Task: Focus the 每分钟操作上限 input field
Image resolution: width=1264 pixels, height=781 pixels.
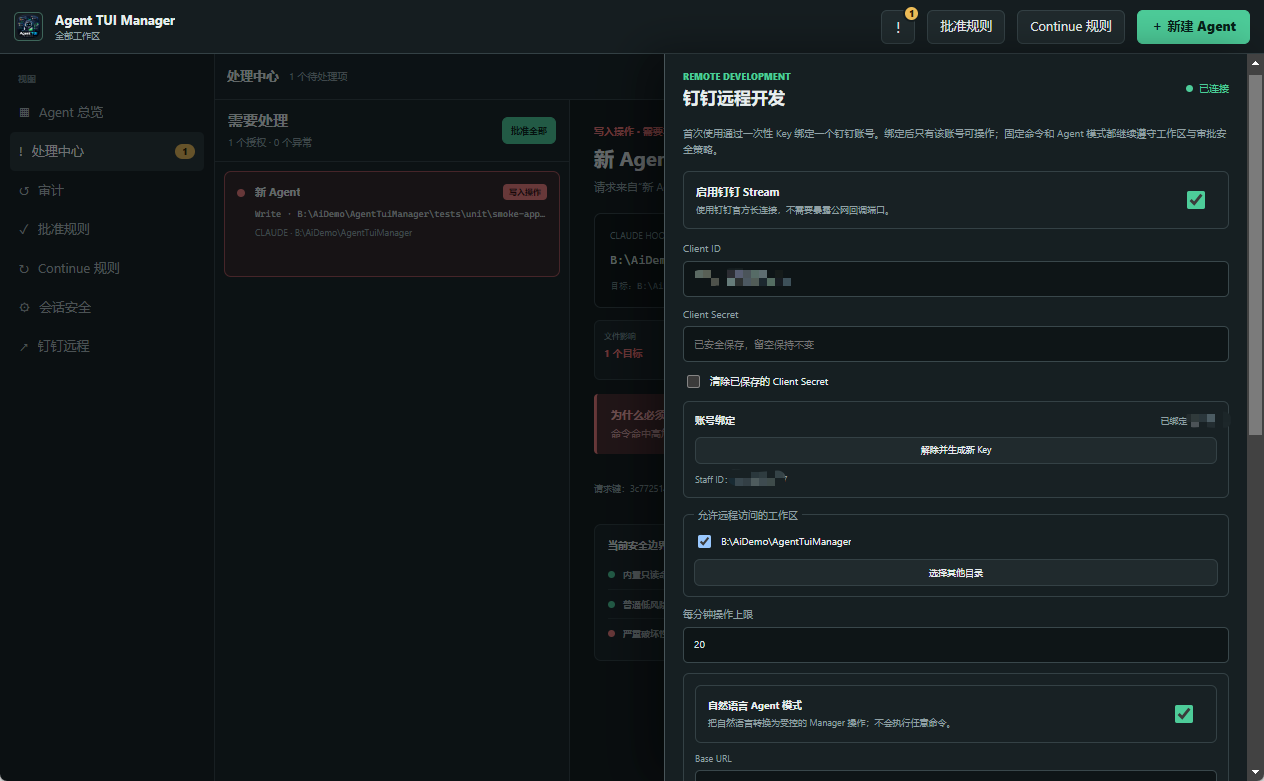Action: (955, 645)
